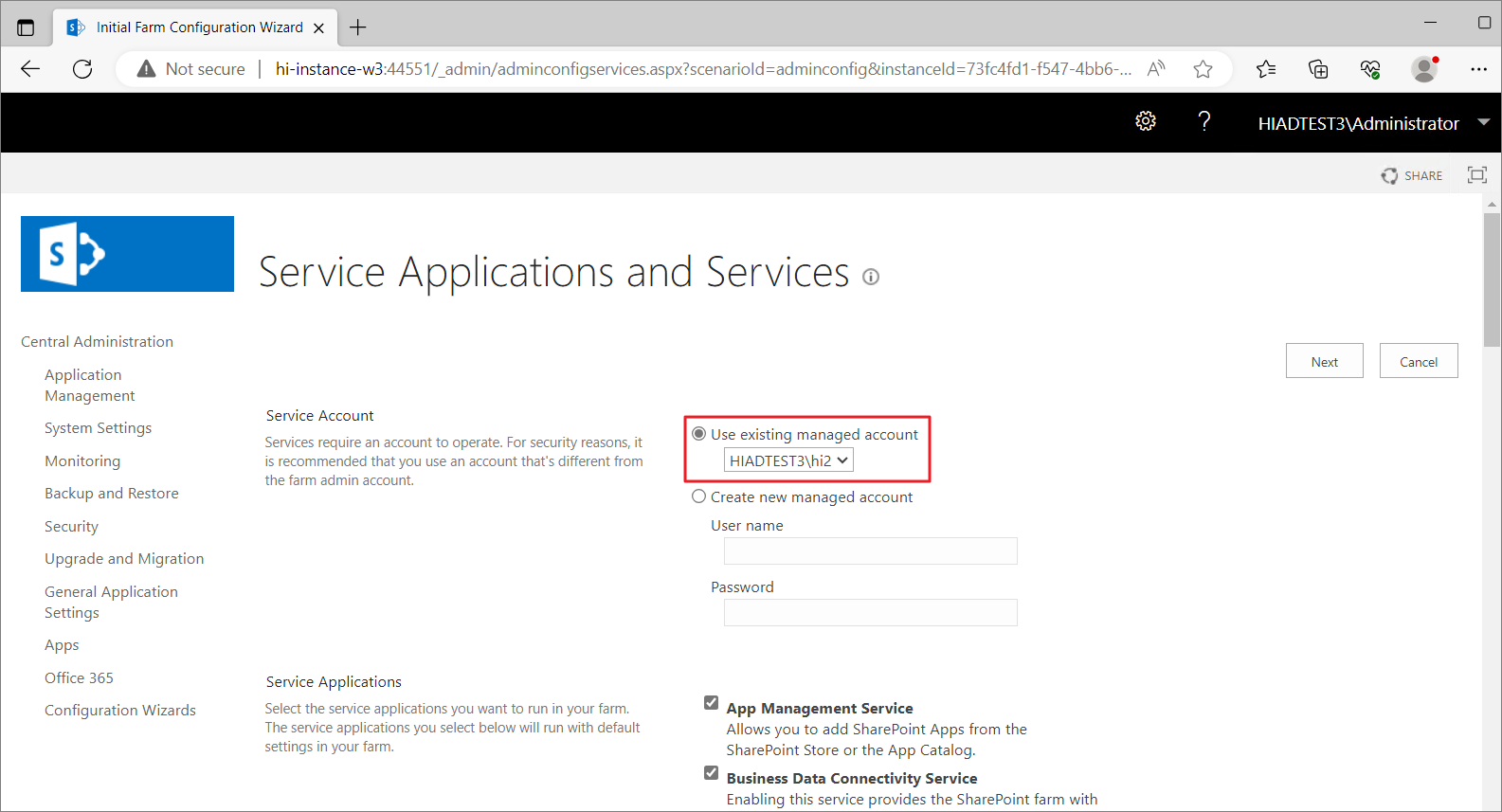
Task: Refresh the current page
Action: point(82,68)
